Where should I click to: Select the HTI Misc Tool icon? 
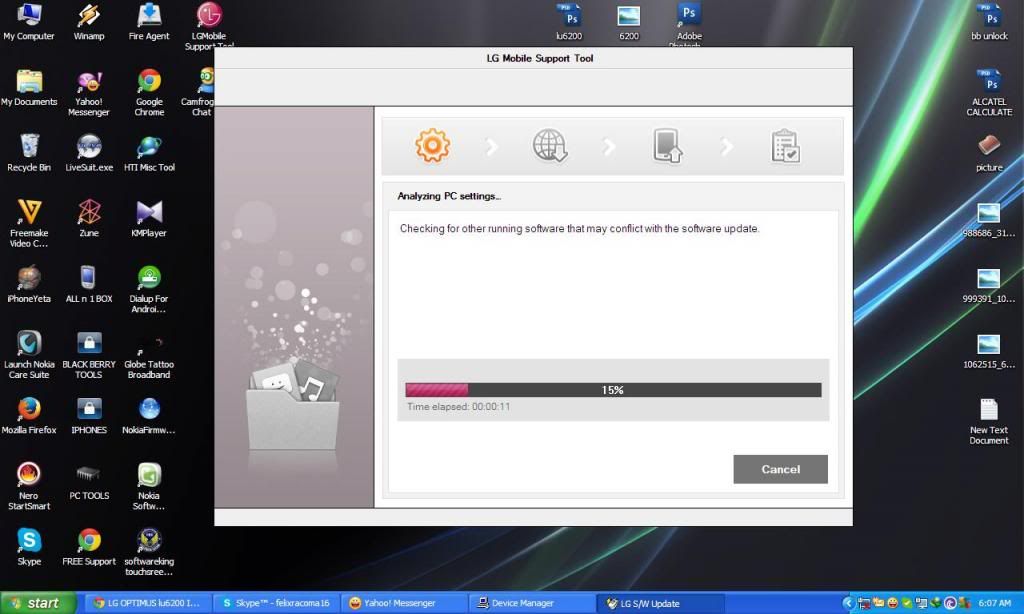click(149, 153)
